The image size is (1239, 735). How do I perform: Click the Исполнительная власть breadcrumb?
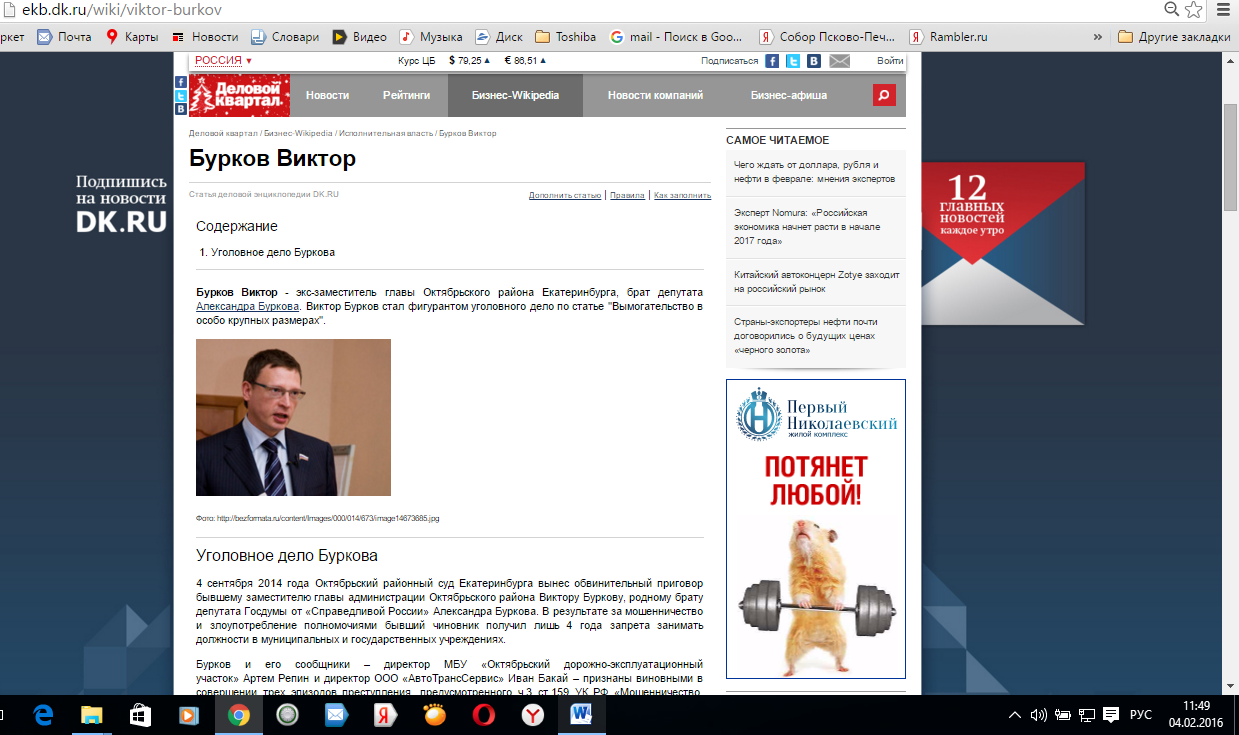point(385,133)
